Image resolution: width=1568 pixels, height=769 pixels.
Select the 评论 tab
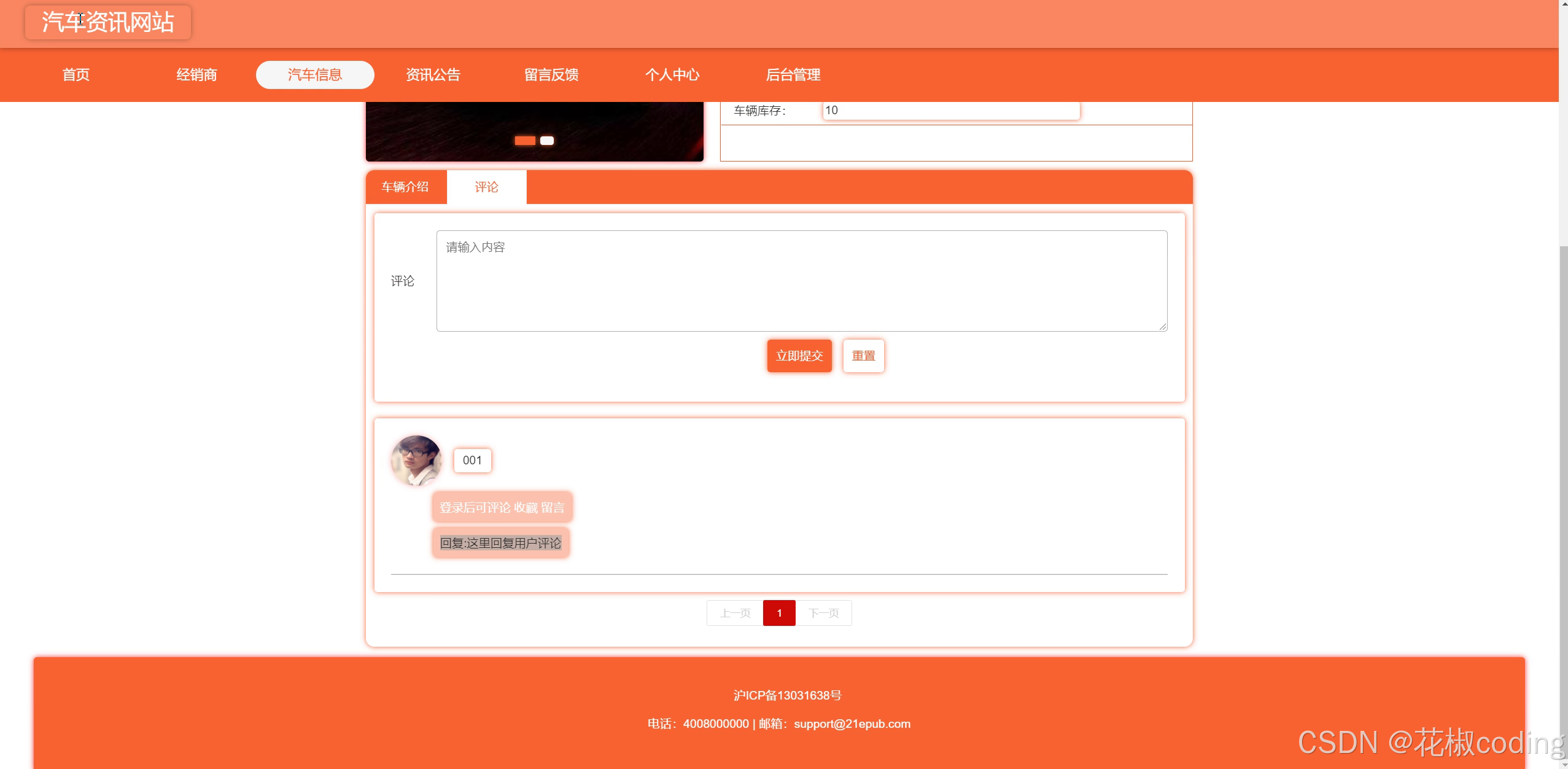click(486, 187)
